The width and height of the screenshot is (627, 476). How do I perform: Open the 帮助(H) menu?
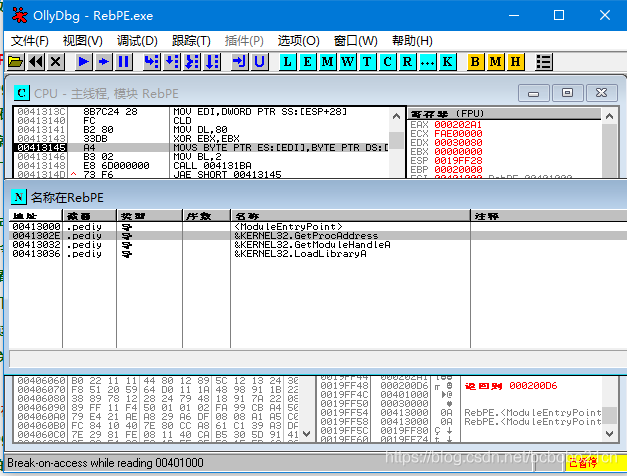pyautogui.click(x=412, y=41)
